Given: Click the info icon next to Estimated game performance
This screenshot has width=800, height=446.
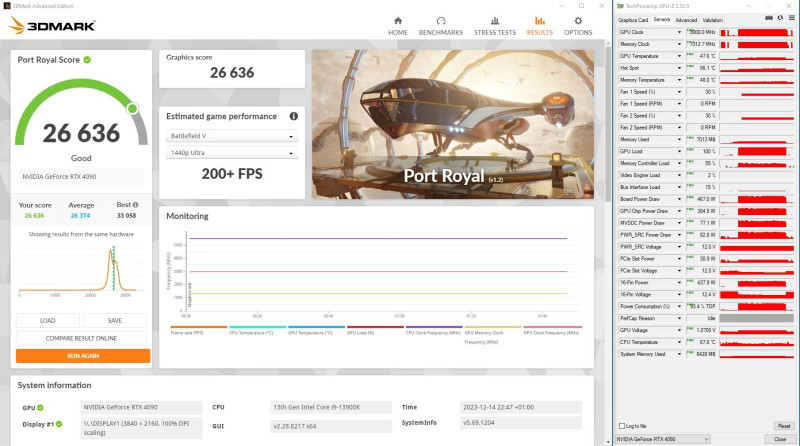Looking at the screenshot, I should [x=294, y=116].
